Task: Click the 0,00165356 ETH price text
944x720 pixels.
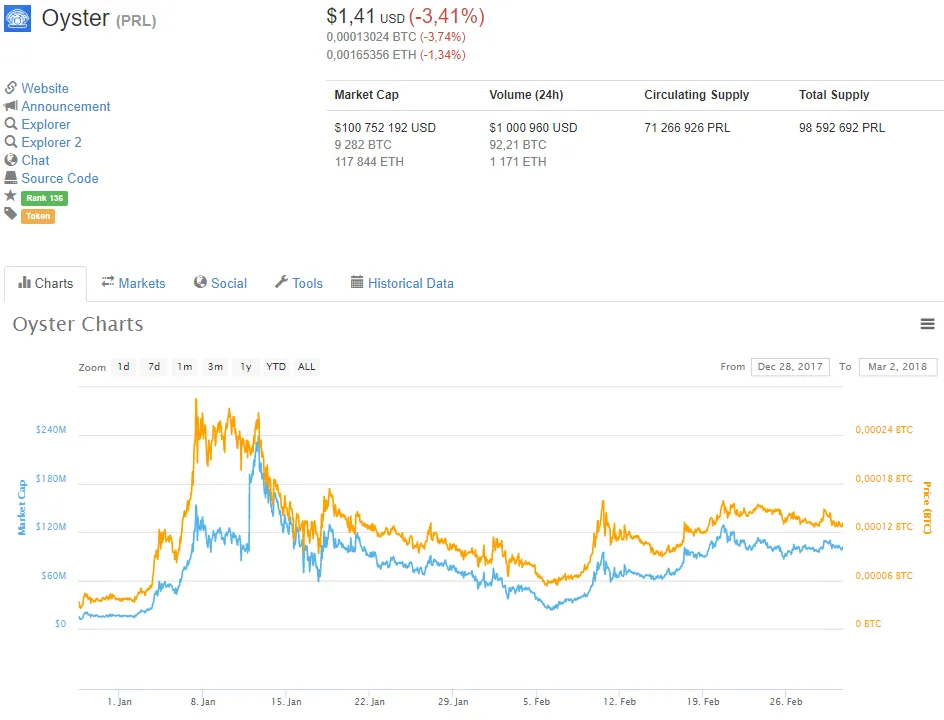Action: (371, 55)
